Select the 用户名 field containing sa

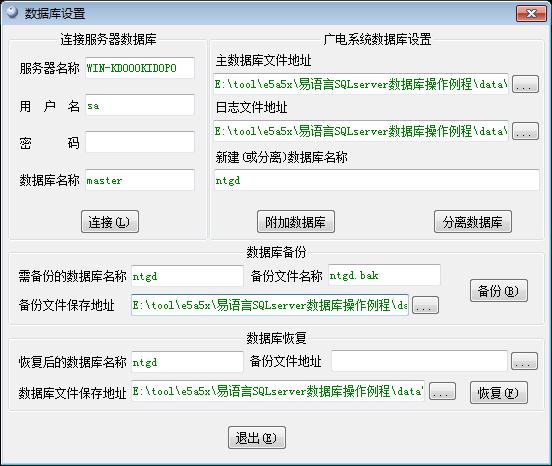click(140, 105)
